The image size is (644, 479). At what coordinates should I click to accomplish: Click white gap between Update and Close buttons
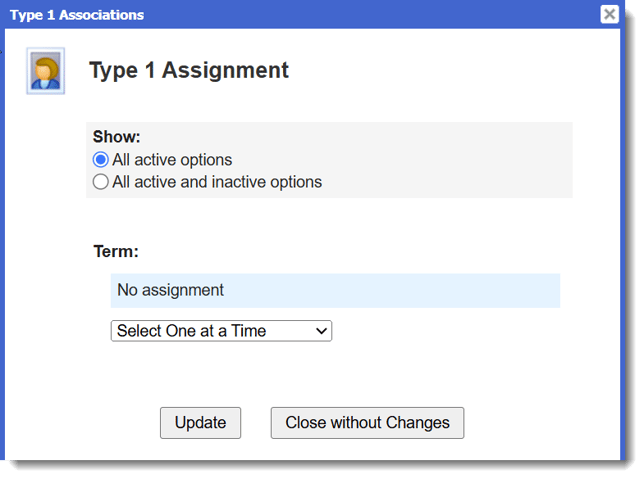click(256, 422)
